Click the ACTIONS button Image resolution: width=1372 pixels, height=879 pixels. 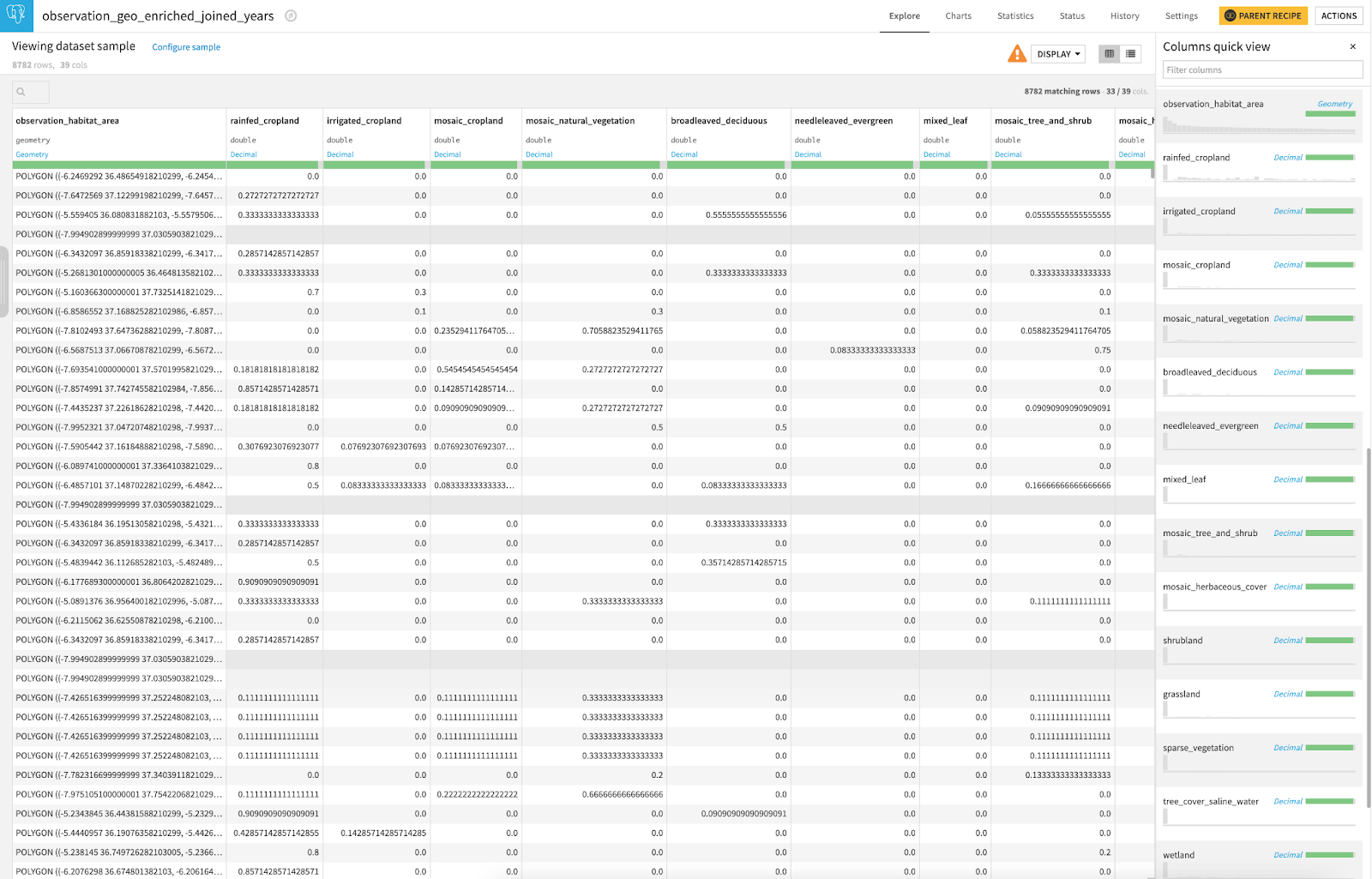(1339, 15)
